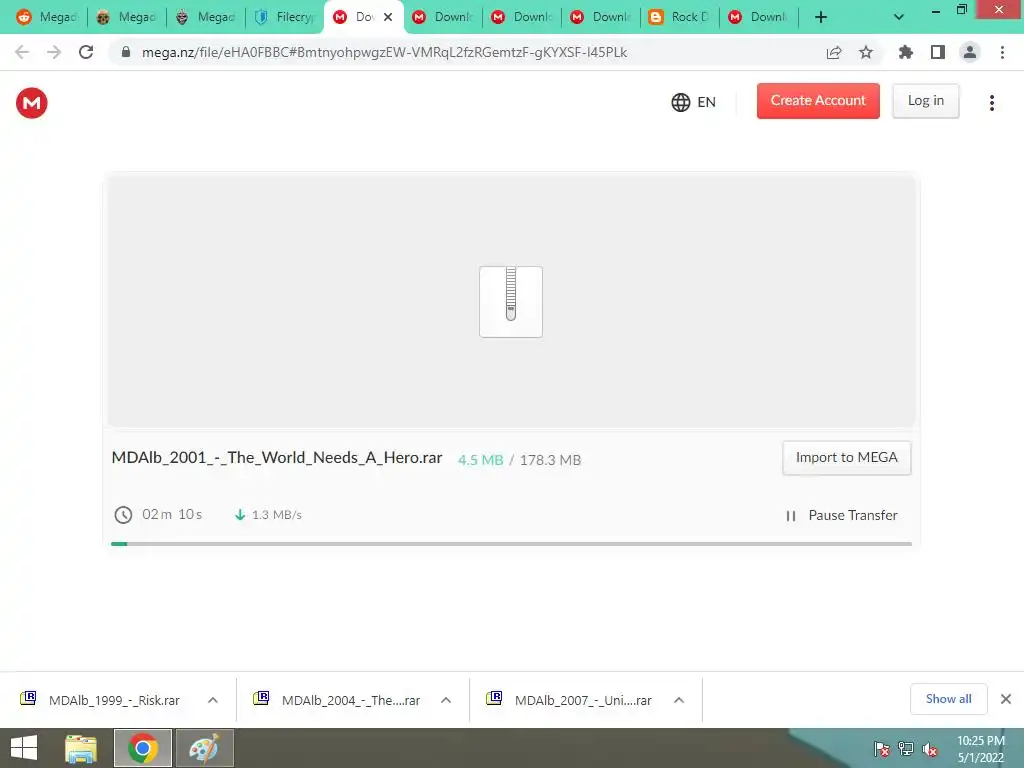Viewport: 1024px width, 768px height.
Task: Click the zip archive file thumbnail
Action: pyautogui.click(x=511, y=301)
